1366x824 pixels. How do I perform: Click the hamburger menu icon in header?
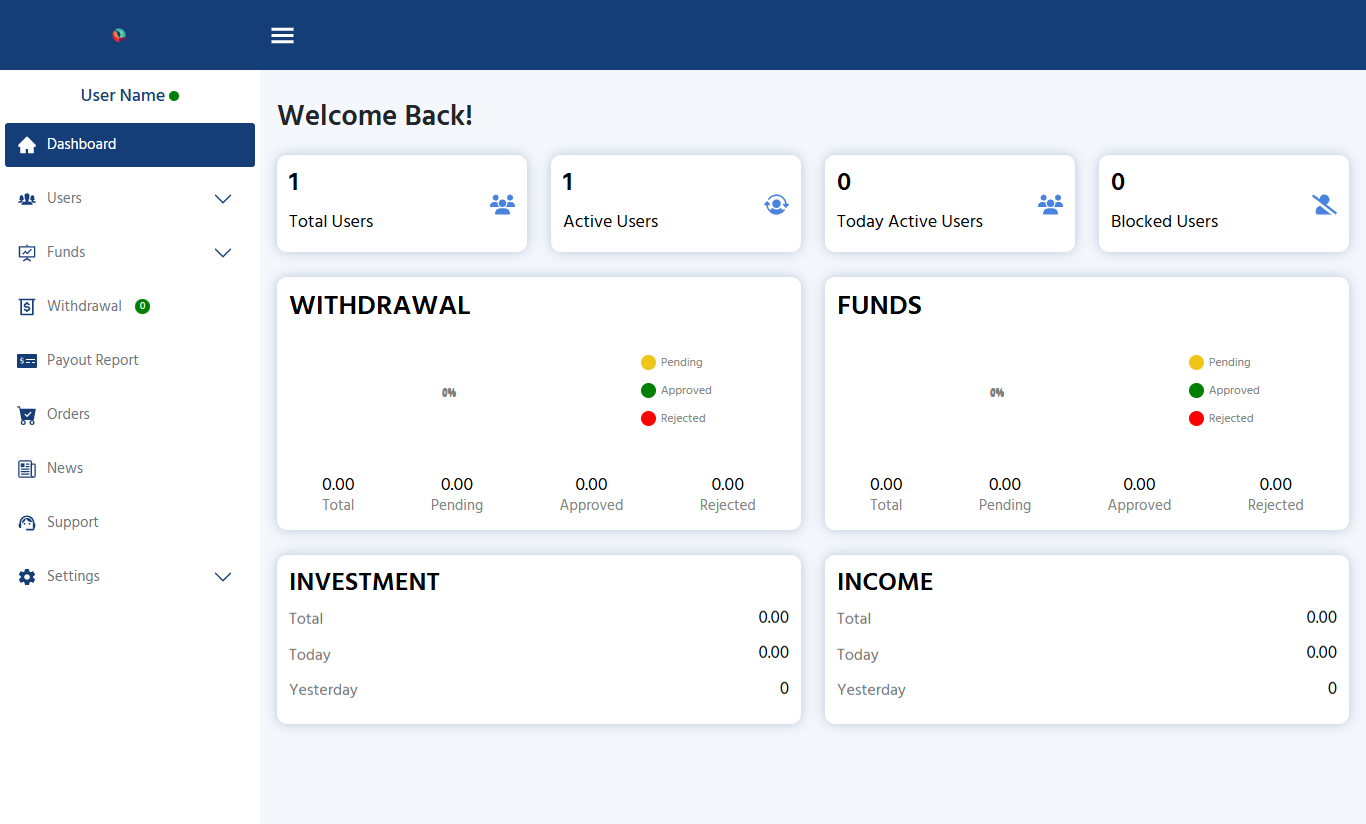(x=282, y=36)
